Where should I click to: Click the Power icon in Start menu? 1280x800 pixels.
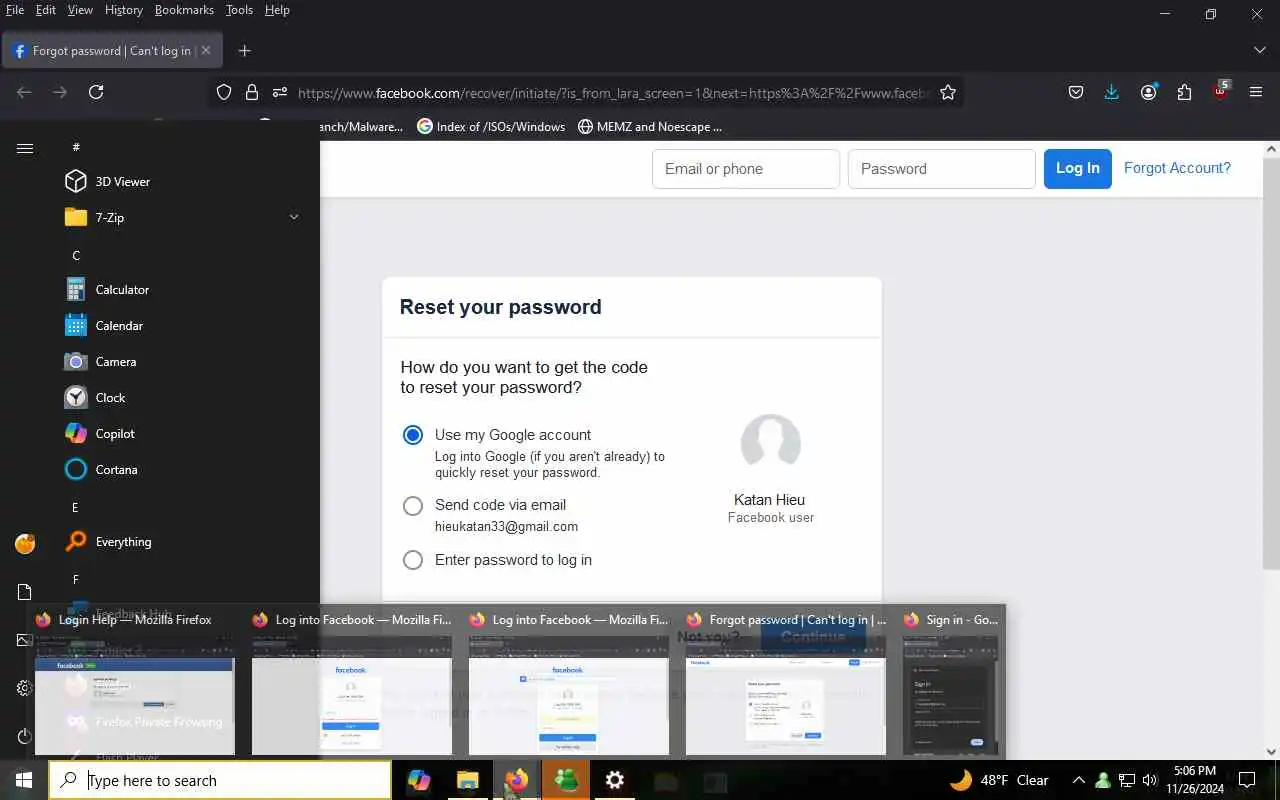[25, 736]
